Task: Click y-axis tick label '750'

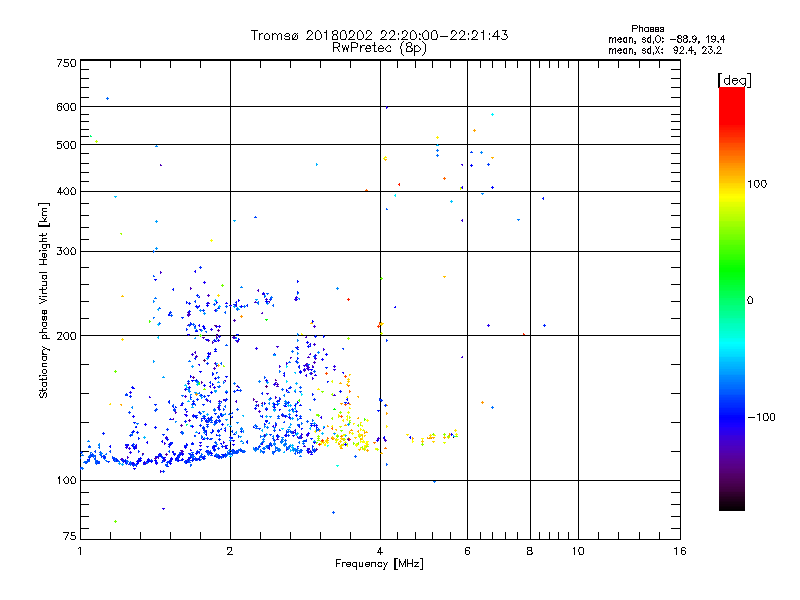Action: (67, 63)
